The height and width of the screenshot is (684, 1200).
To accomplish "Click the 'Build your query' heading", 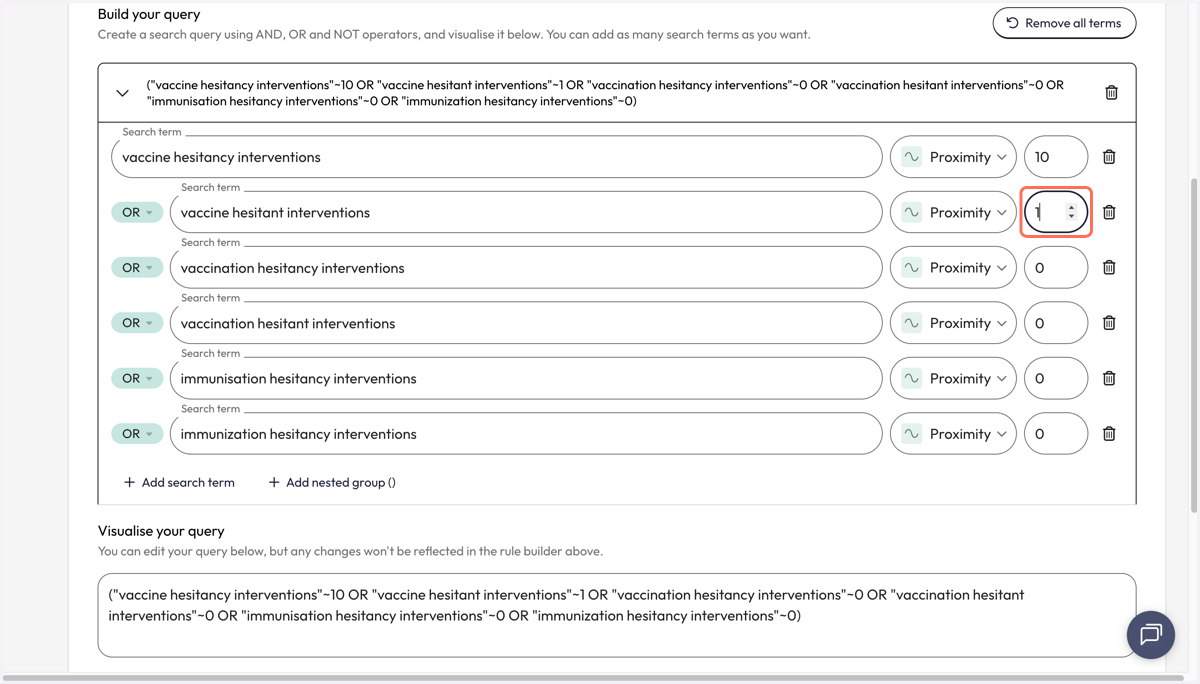I will [149, 14].
